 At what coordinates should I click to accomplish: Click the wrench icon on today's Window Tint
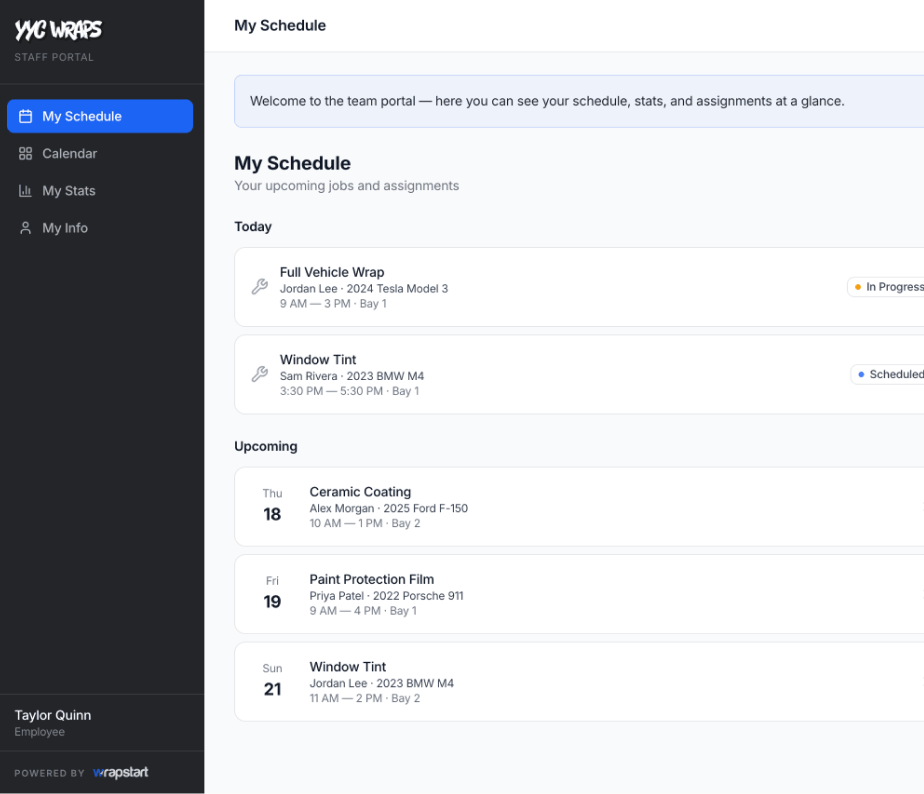260,374
